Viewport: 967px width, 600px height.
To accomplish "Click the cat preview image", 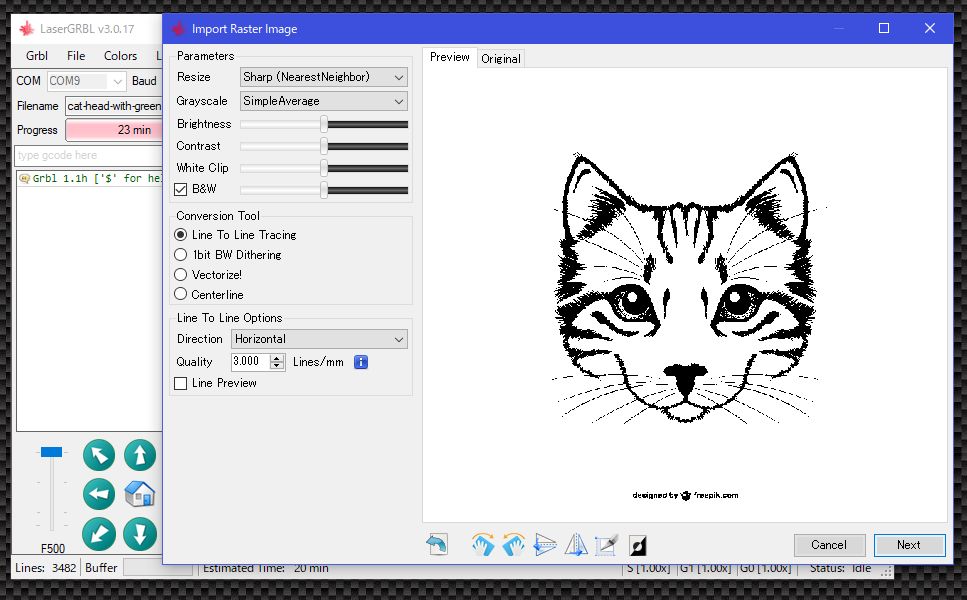I will tap(685, 295).
